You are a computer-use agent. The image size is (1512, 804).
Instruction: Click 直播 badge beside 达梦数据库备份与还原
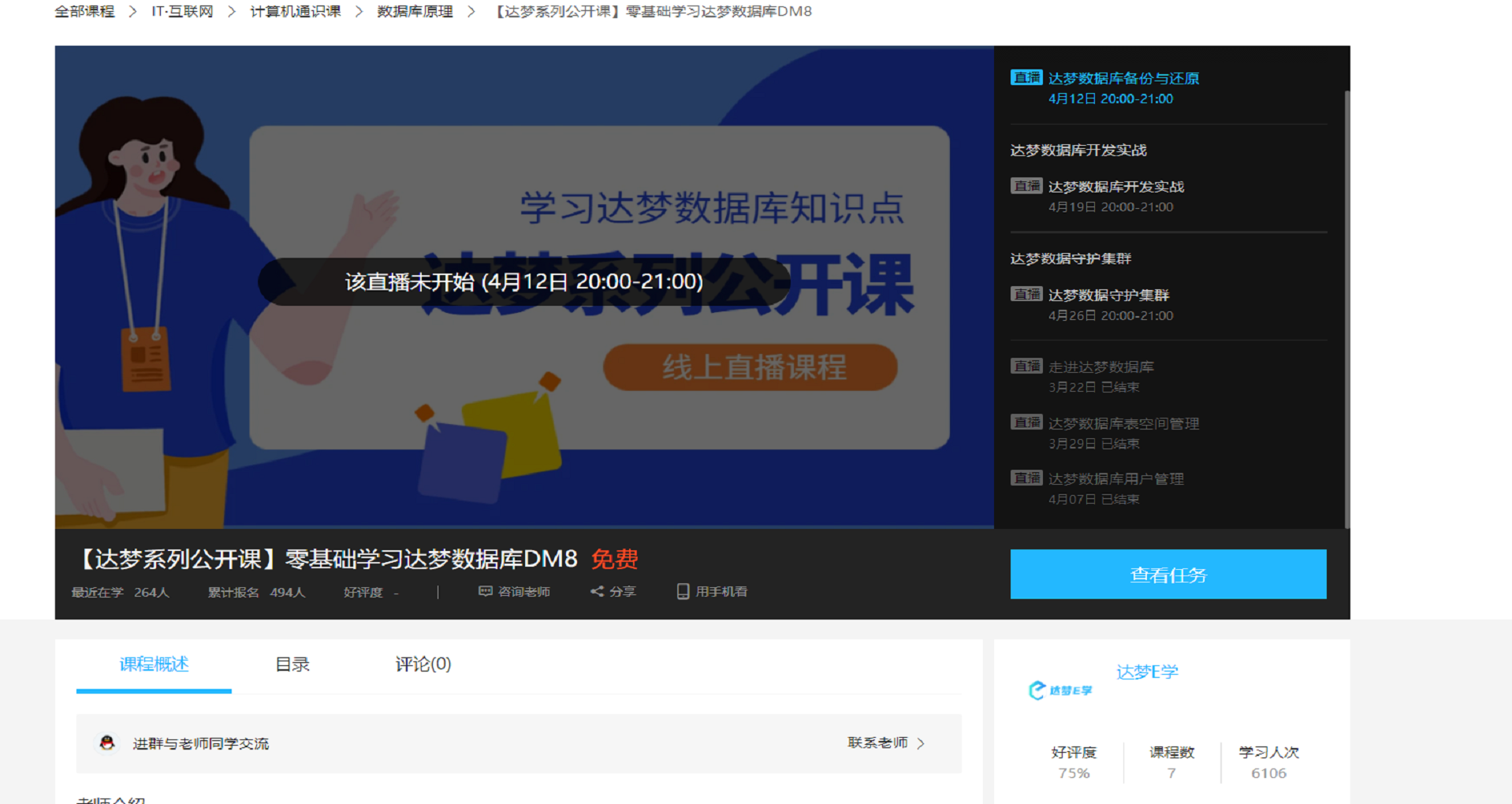tap(1026, 77)
